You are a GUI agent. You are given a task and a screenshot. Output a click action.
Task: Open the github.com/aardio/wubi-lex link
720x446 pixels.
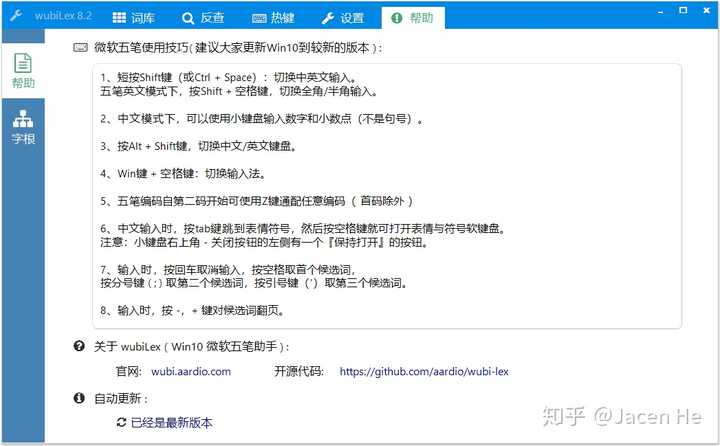[x=424, y=371]
